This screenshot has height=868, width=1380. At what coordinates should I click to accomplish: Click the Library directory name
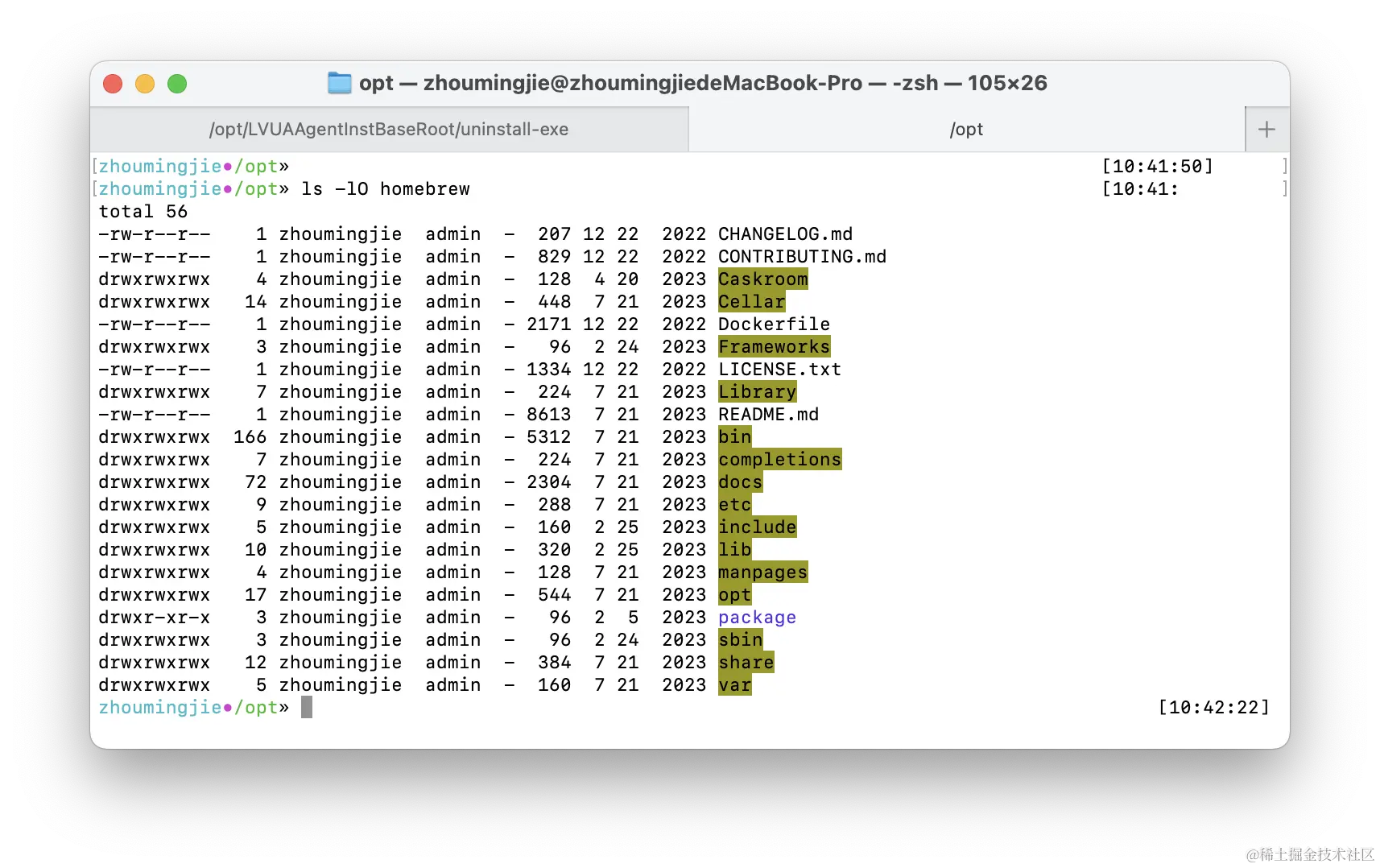pyautogui.click(x=758, y=392)
